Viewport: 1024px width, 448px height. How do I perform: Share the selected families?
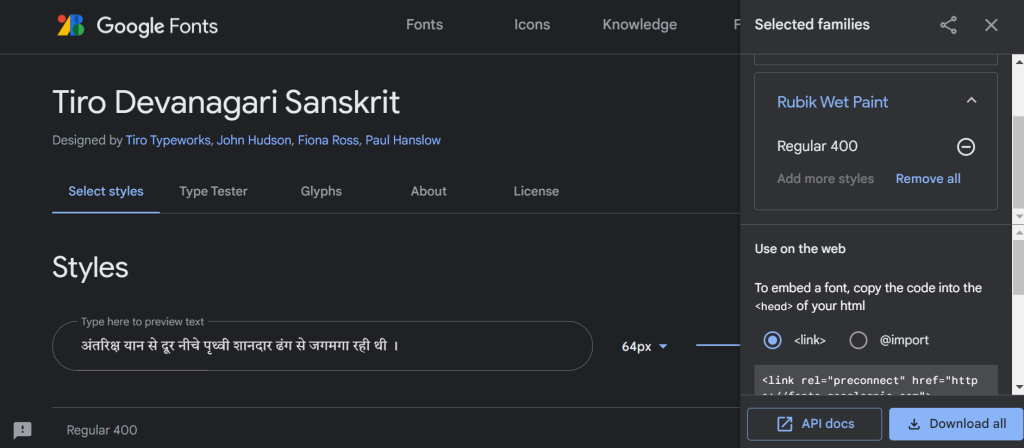click(948, 25)
